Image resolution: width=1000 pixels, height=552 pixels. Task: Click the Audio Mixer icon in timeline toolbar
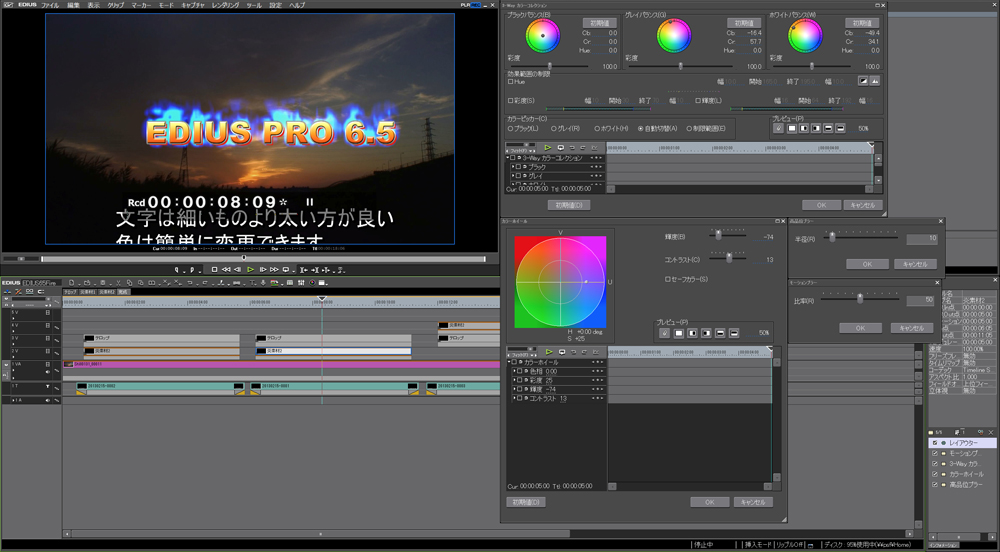(x=302, y=282)
